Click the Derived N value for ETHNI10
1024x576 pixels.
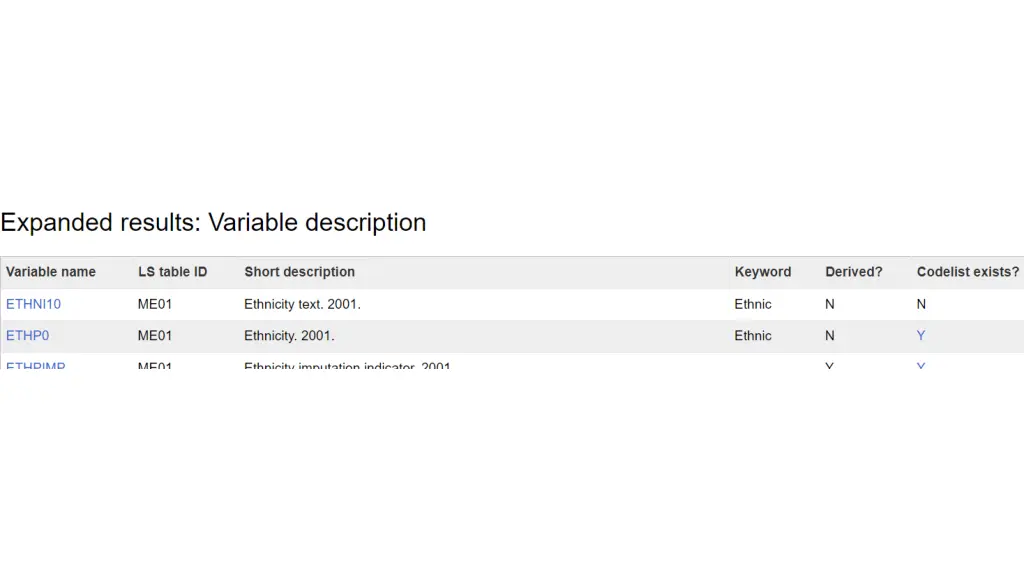point(829,304)
